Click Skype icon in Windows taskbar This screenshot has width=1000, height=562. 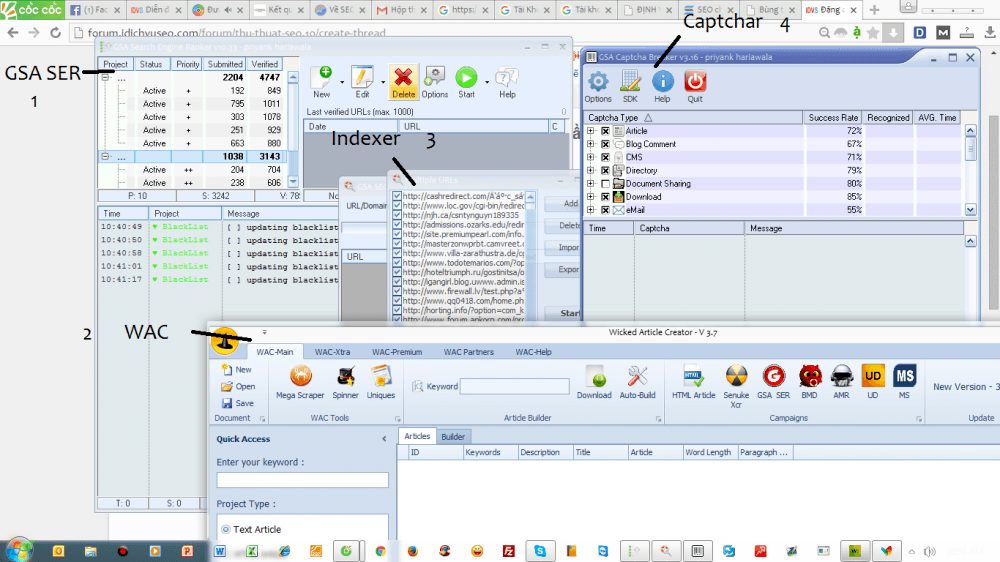pyautogui.click(x=540, y=551)
